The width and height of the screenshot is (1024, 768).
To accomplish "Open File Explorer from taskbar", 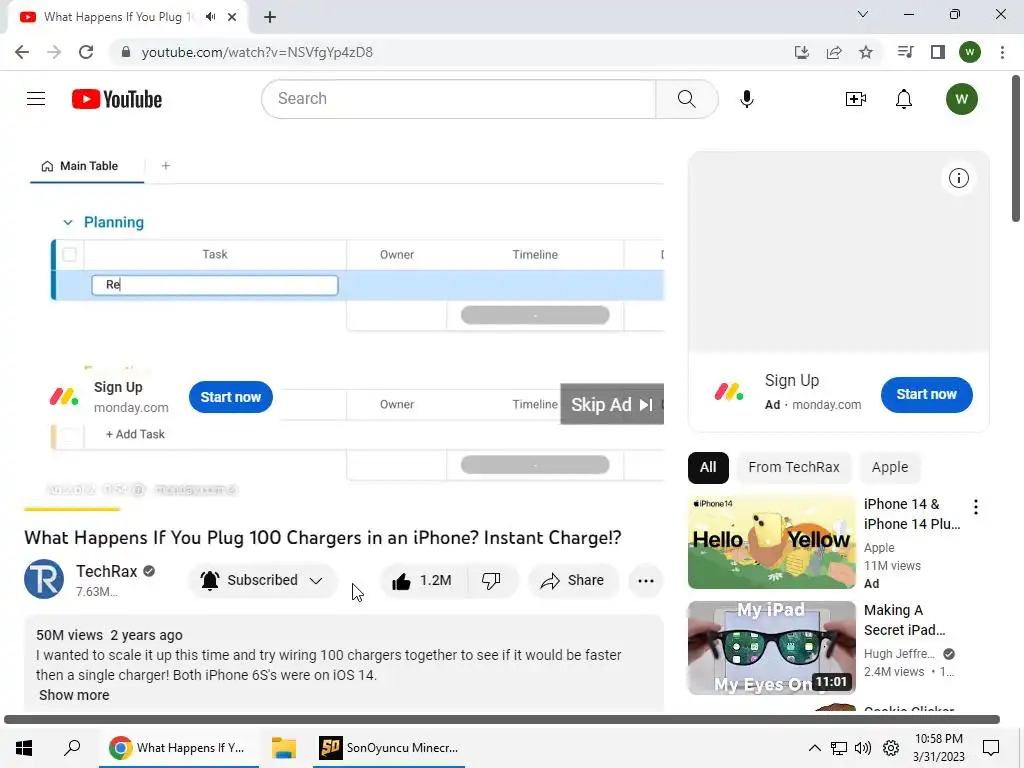I will tap(284, 748).
